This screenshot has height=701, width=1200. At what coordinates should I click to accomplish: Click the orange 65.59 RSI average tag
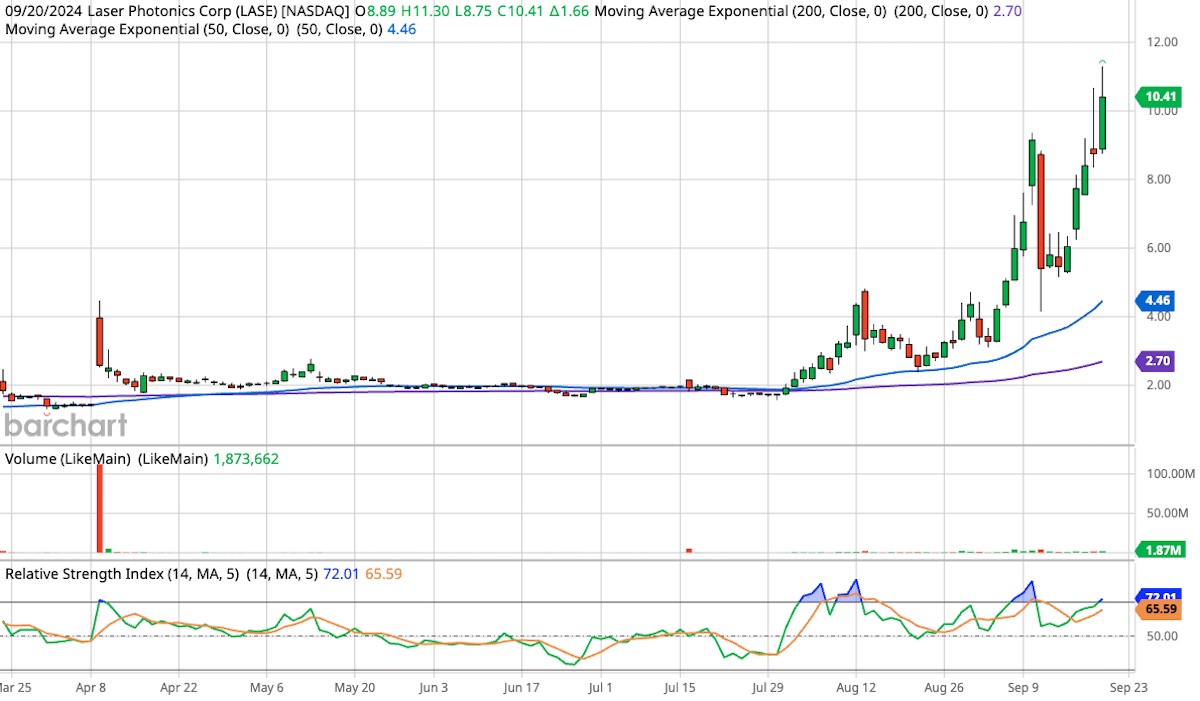1160,608
